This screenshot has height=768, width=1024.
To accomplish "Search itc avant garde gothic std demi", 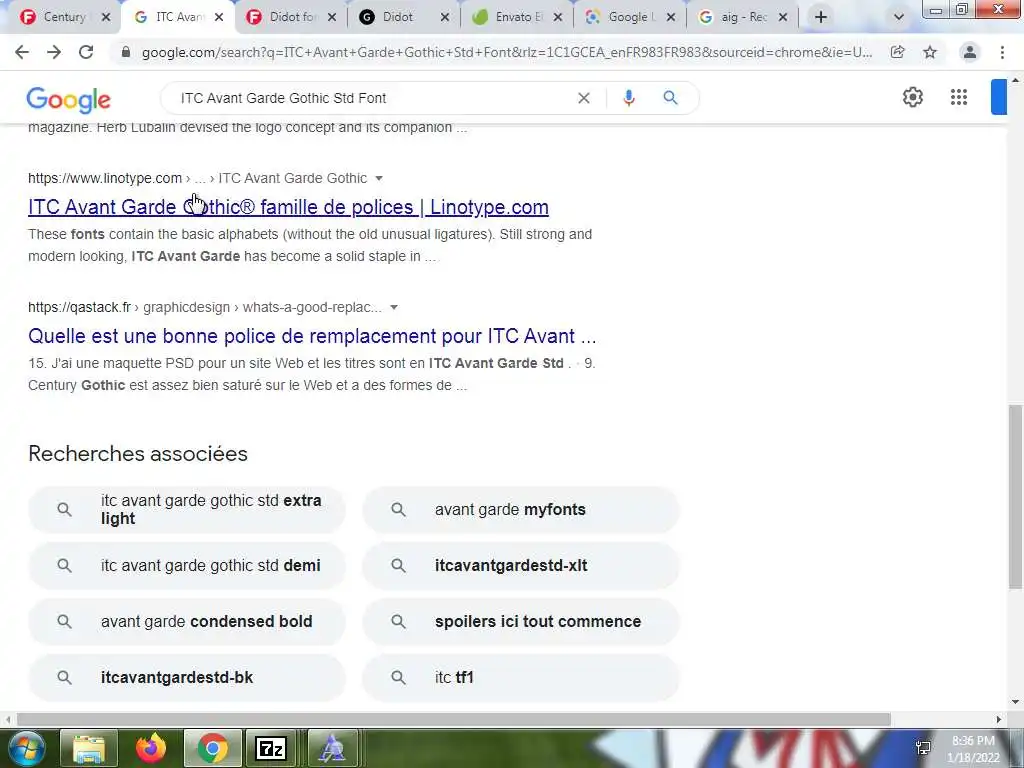I will (187, 566).
